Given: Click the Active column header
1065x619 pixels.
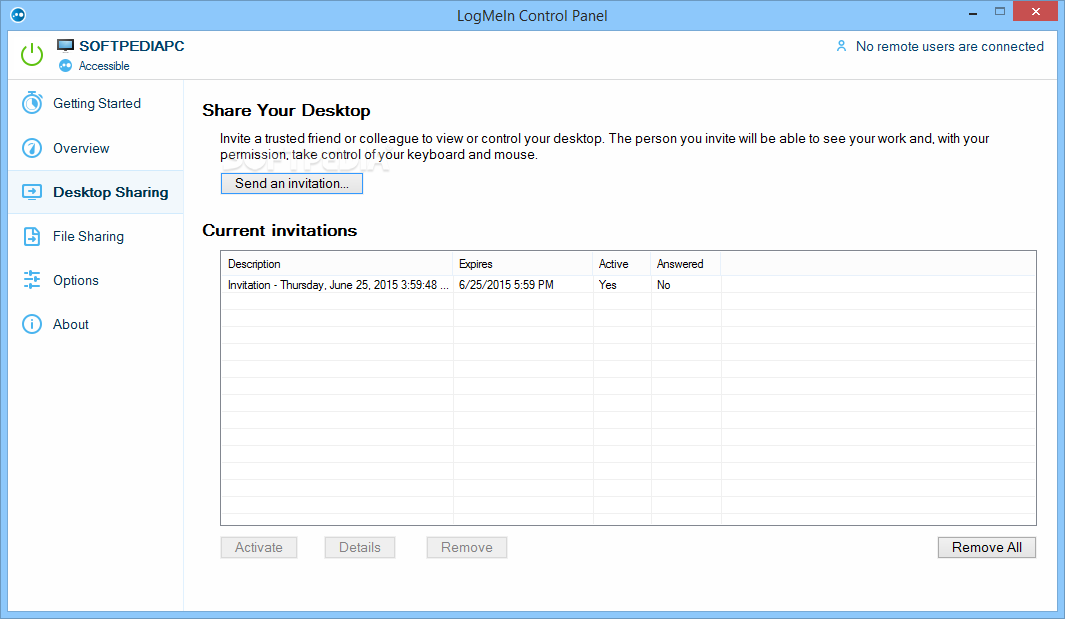Looking at the screenshot, I should tap(622, 264).
